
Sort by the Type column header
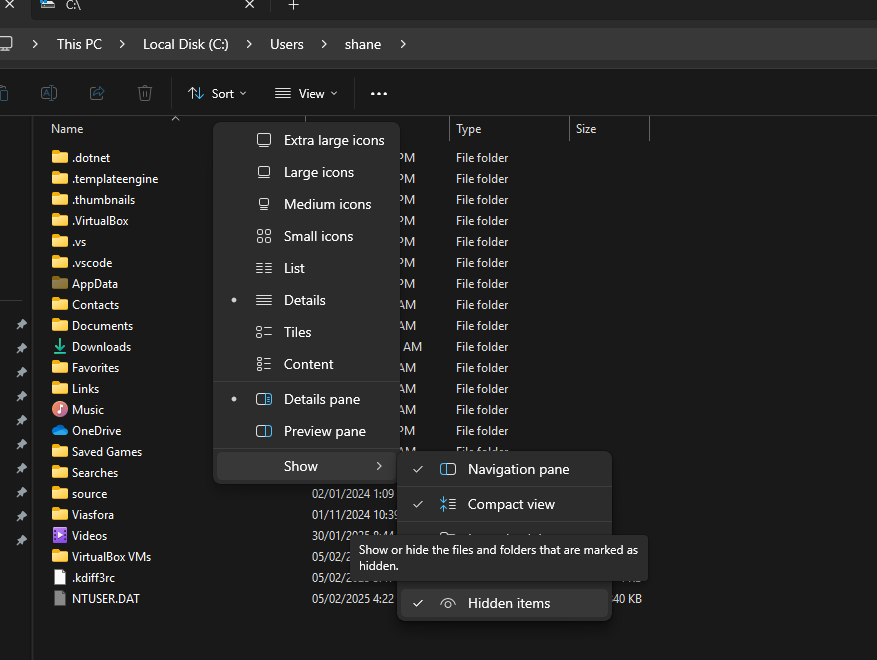[469, 129]
